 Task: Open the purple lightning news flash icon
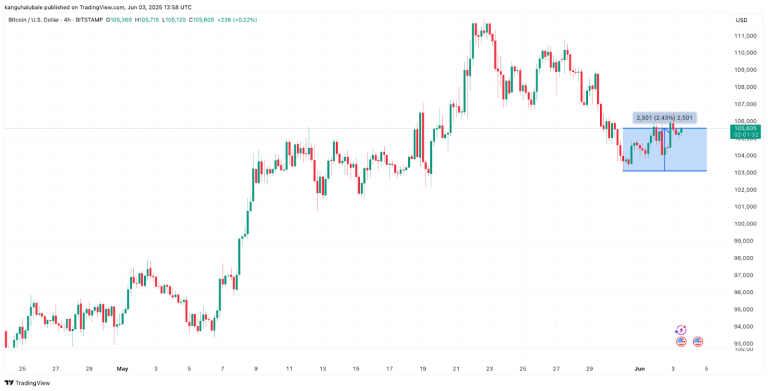(x=681, y=330)
